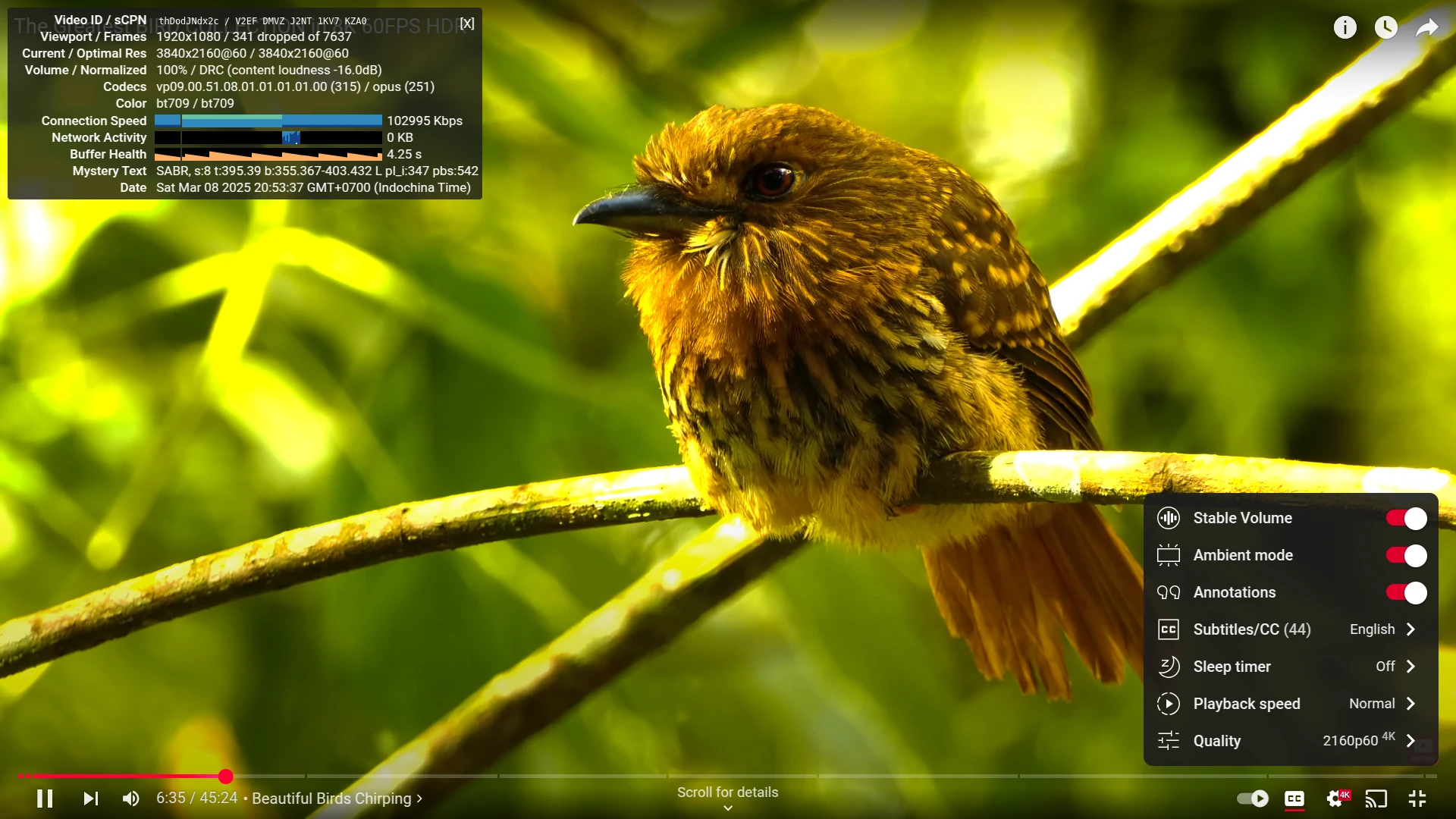The height and width of the screenshot is (819, 1456).
Task: Close the stats for nerds panel
Action: [x=467, y=24]
